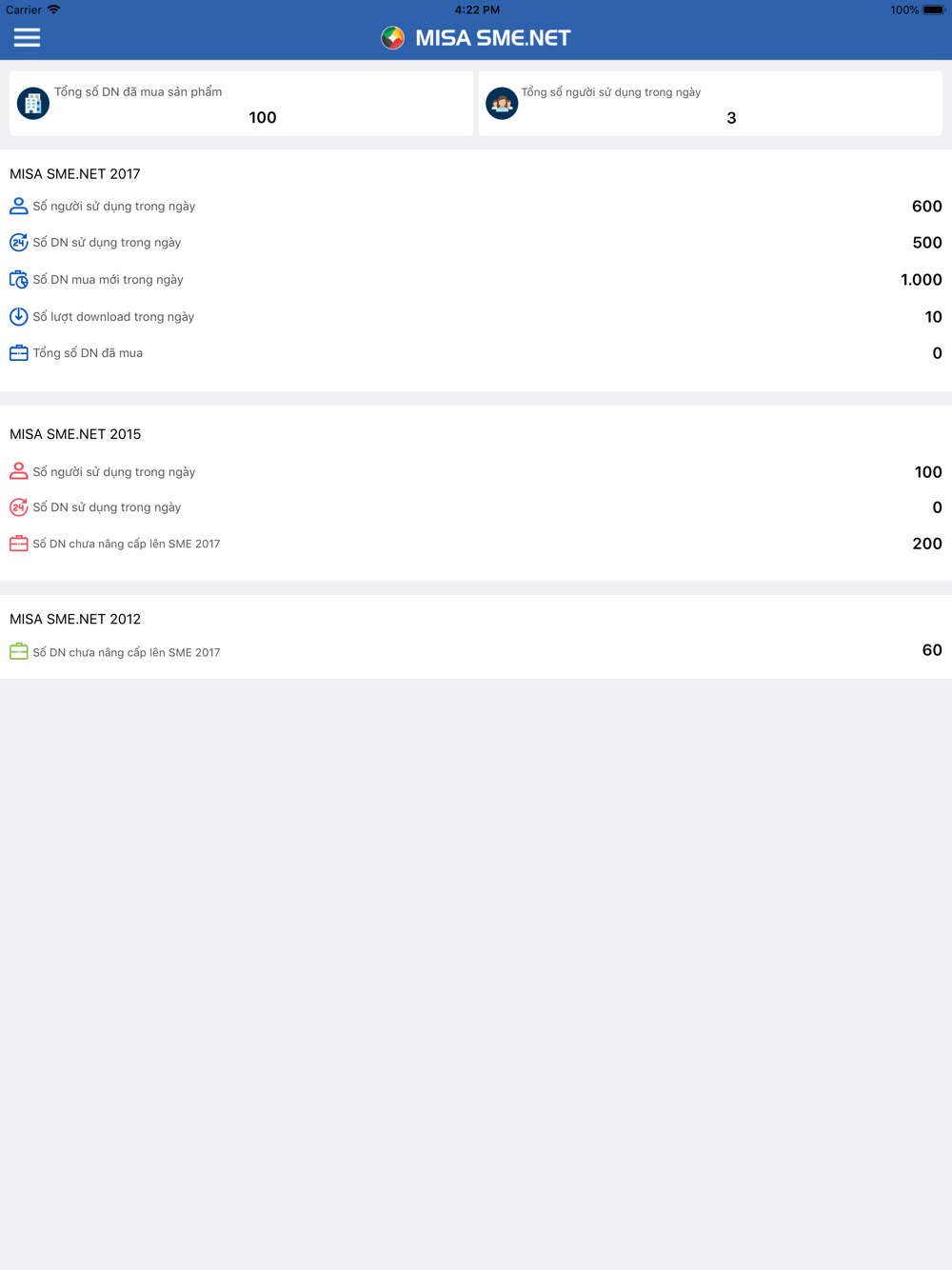Tap the red 24-hour icon under SME.NET 2015
952x1270 pixels.
tap(18, 507)
